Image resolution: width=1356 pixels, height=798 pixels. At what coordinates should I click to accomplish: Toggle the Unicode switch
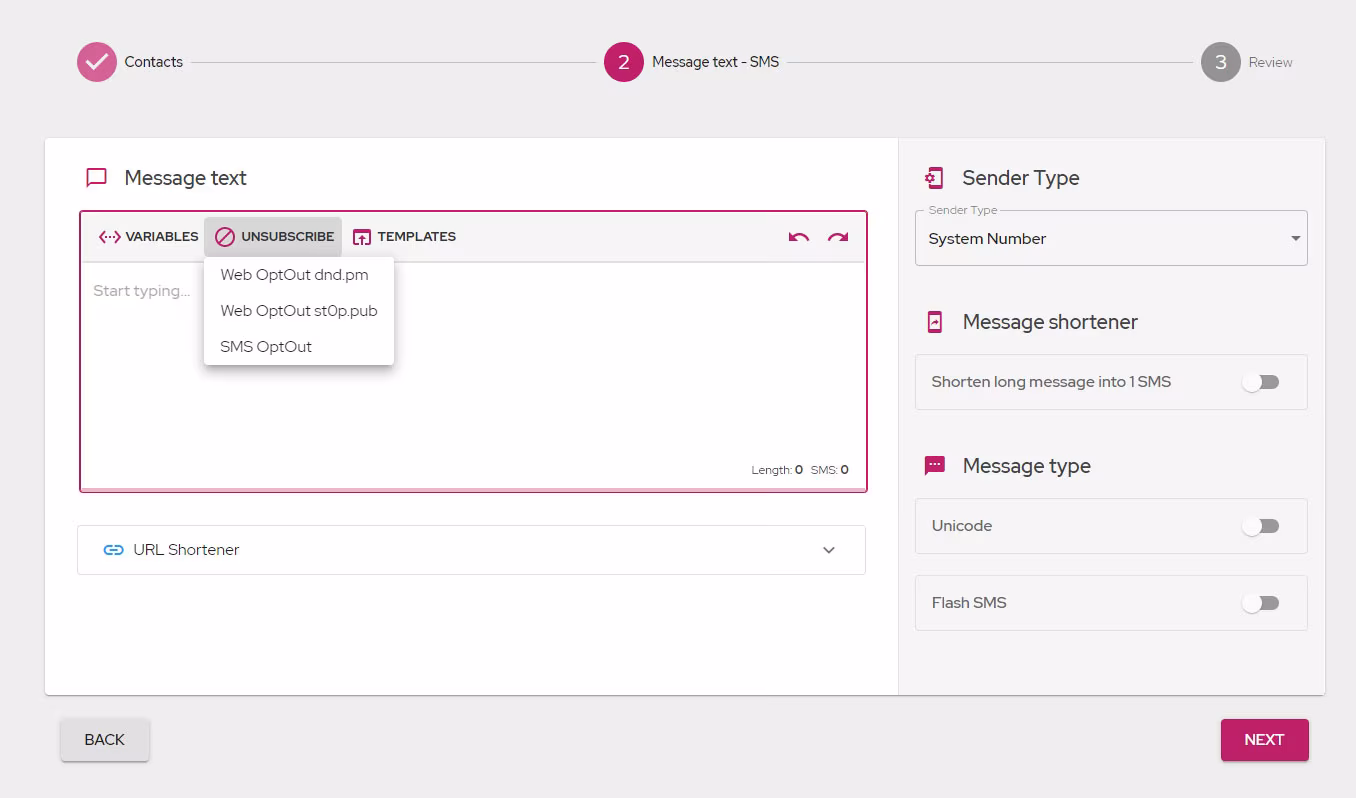point(1260,526)
